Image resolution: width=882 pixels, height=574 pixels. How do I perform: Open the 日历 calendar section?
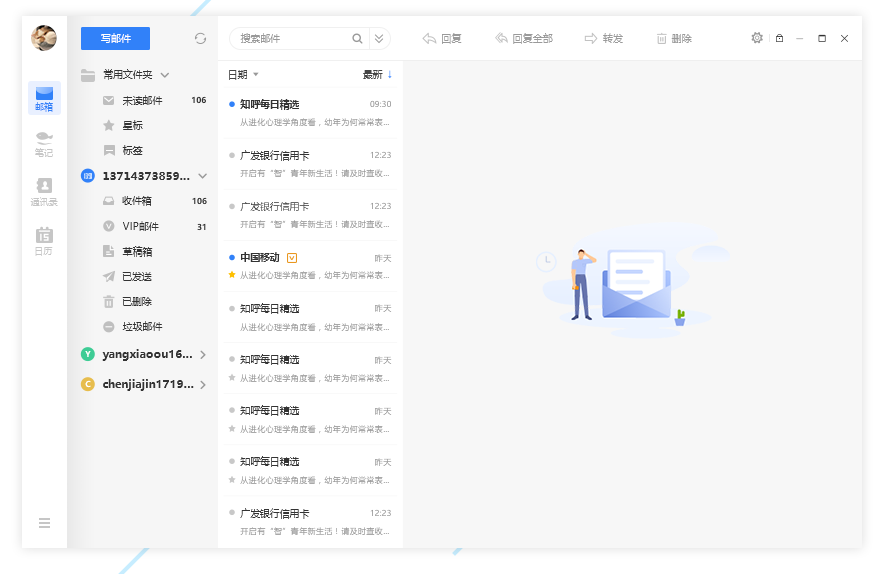[44, 241]
